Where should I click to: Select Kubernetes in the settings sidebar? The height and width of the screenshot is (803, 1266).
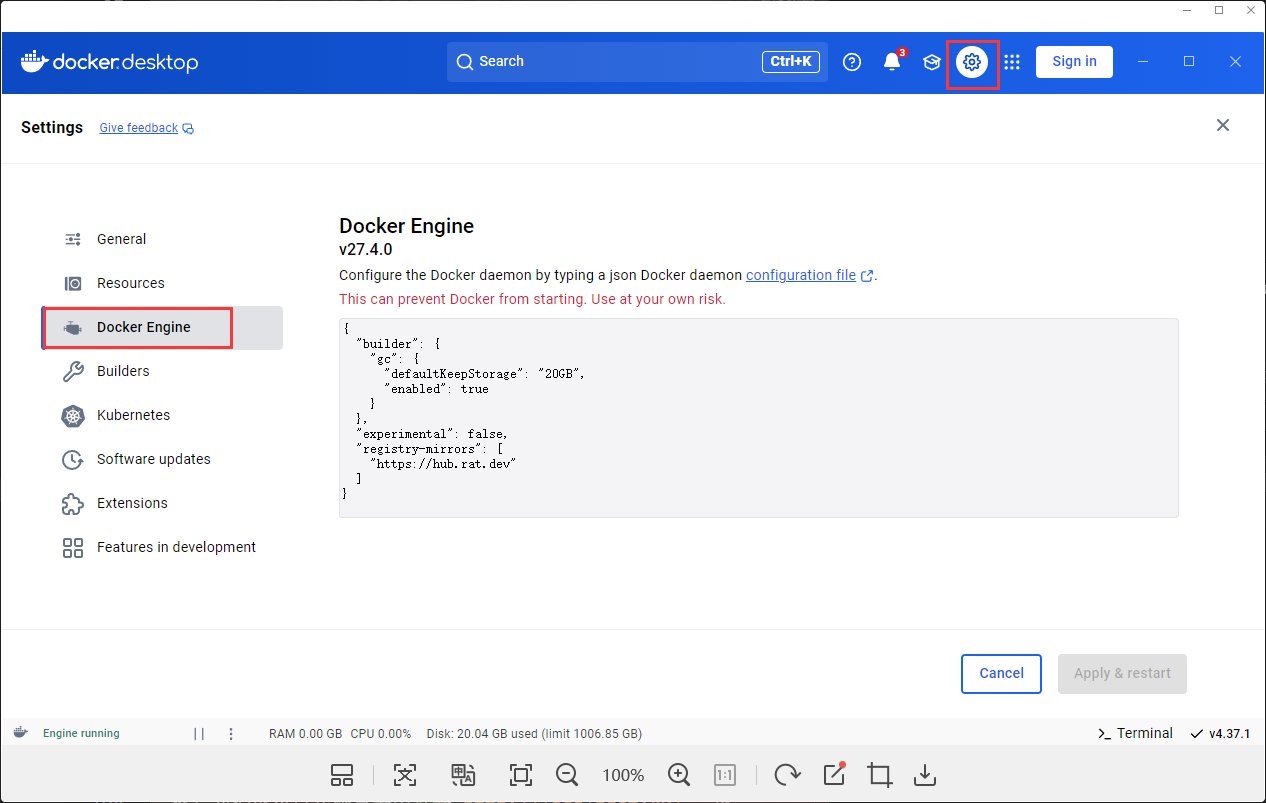click(133, 415)
